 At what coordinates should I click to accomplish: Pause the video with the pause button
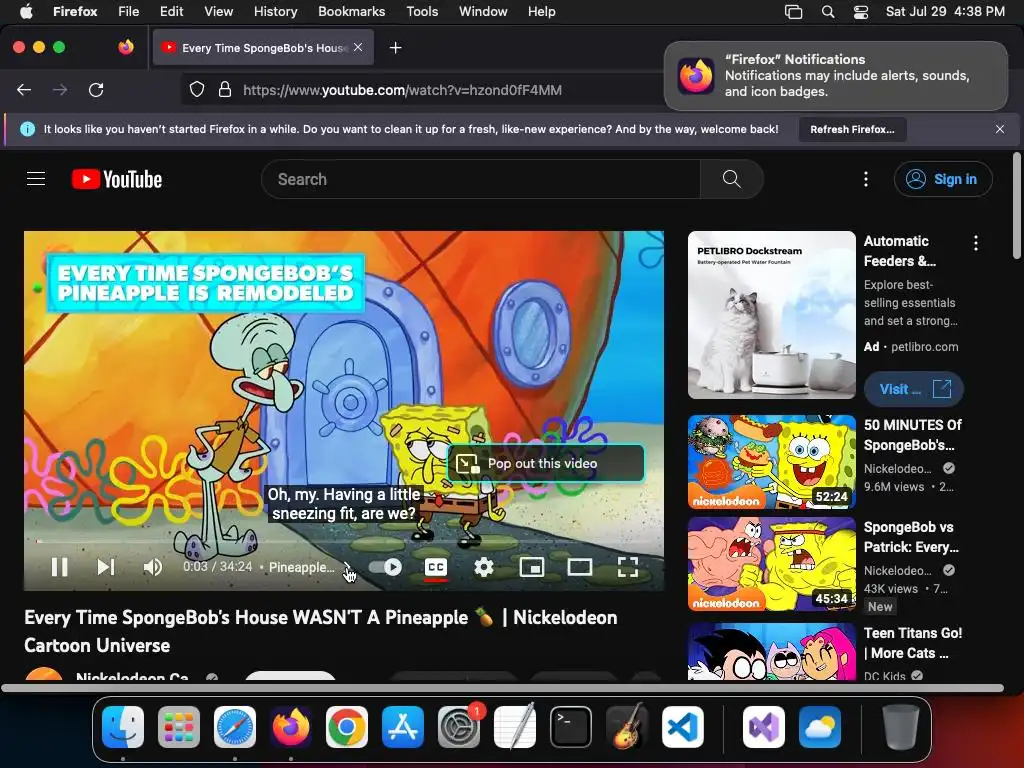(59, 567)
